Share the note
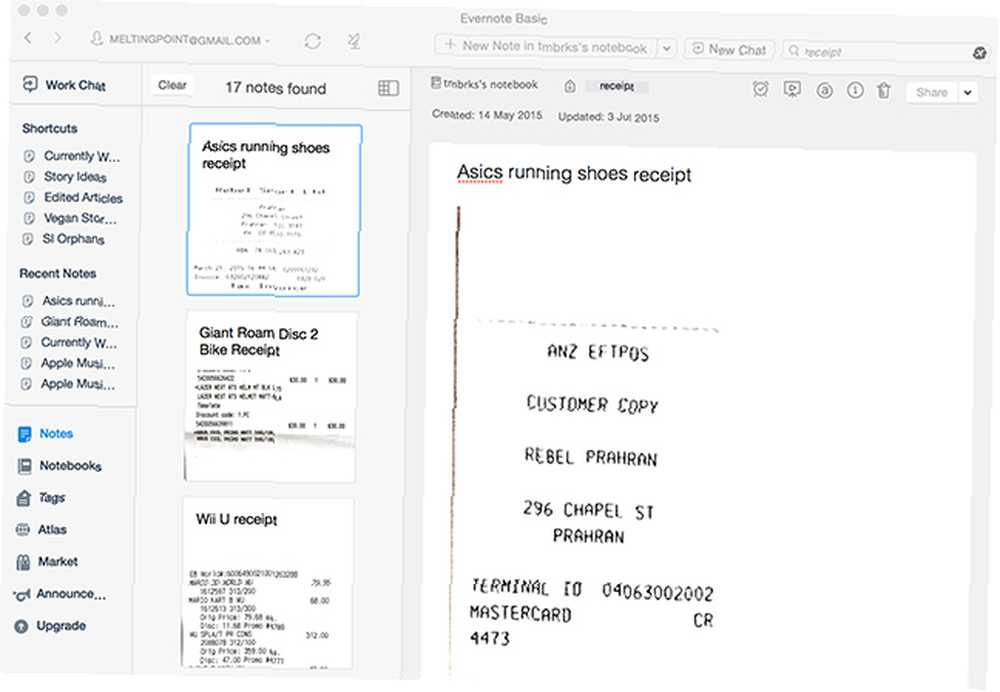Image resolution: width=1000 pixels, height=692 pixels. pyautogui.click(x=931, y=92)
